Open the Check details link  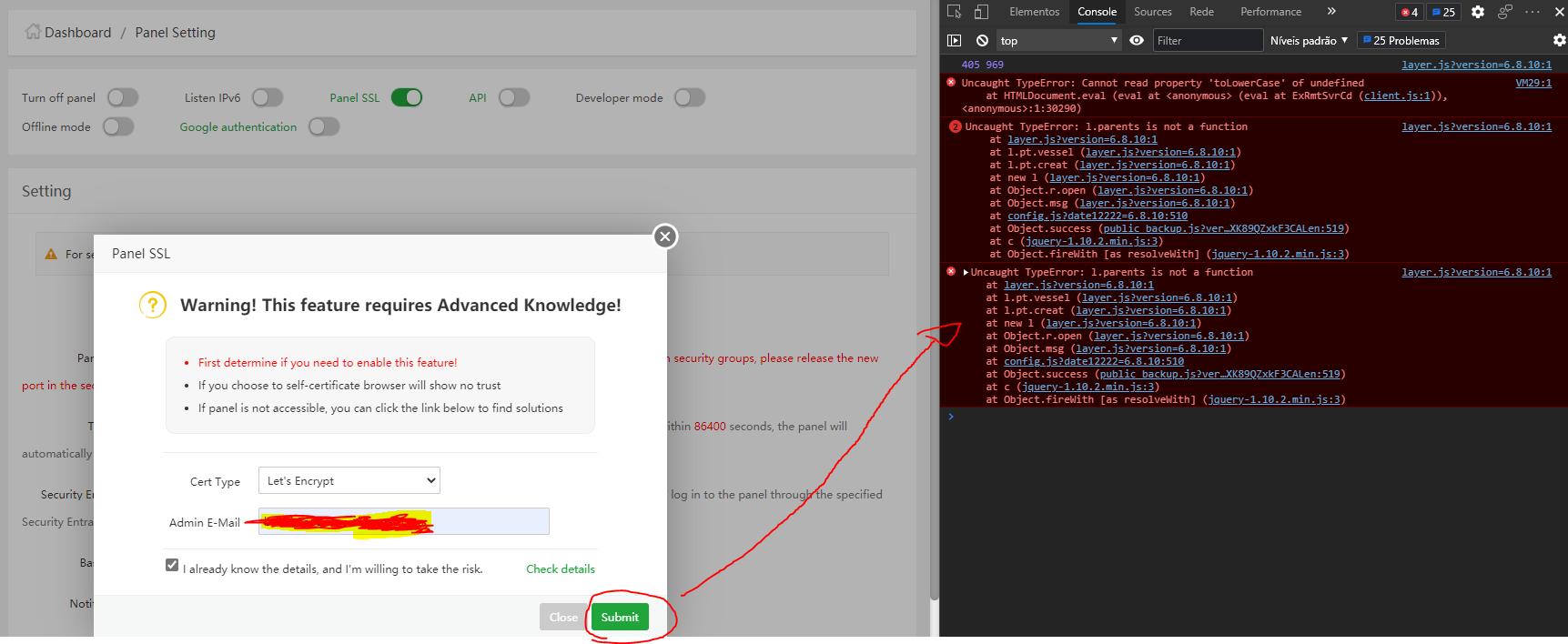tap(560, 569)
